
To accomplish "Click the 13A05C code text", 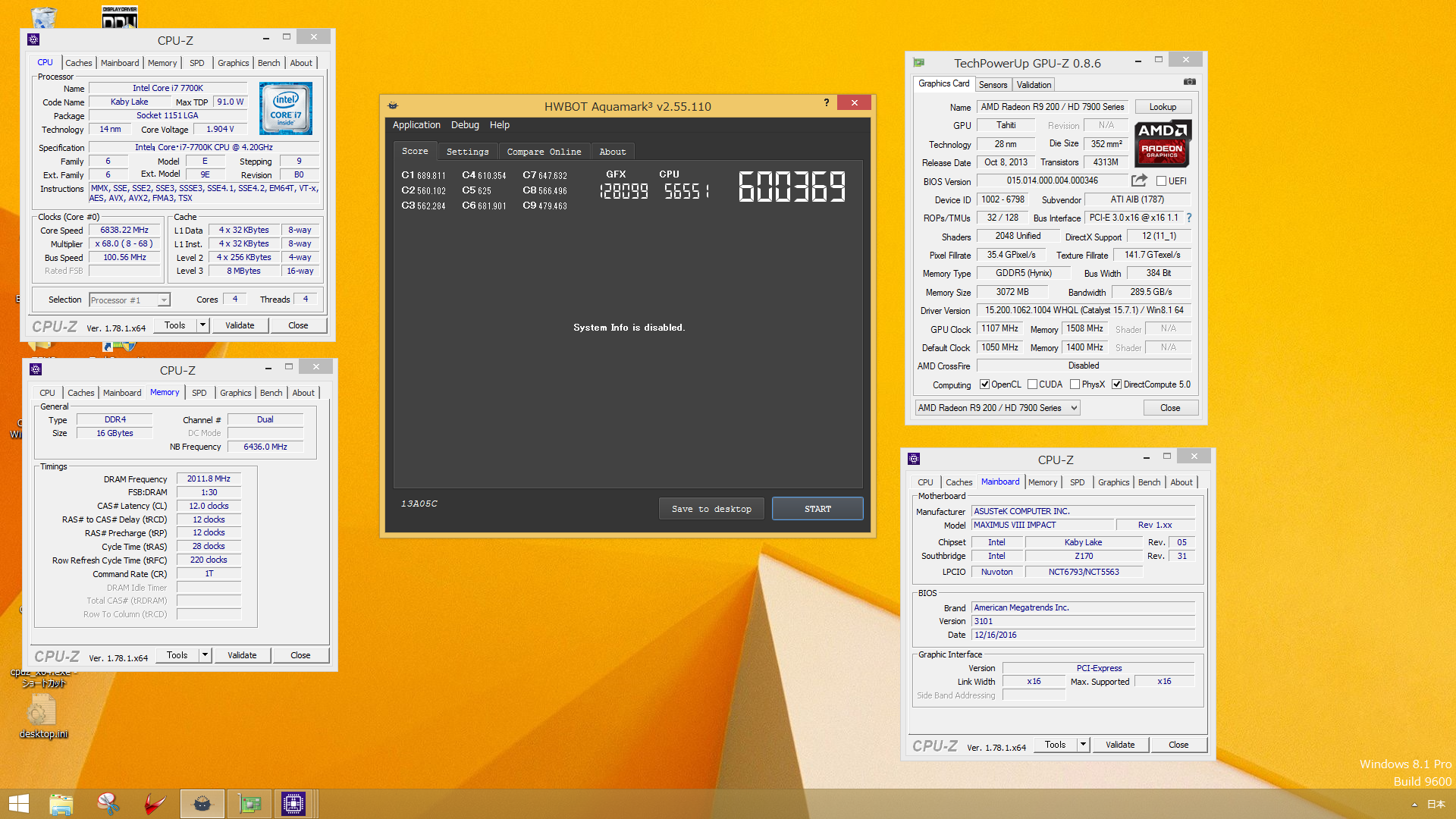I will click(x=419, y=504).
